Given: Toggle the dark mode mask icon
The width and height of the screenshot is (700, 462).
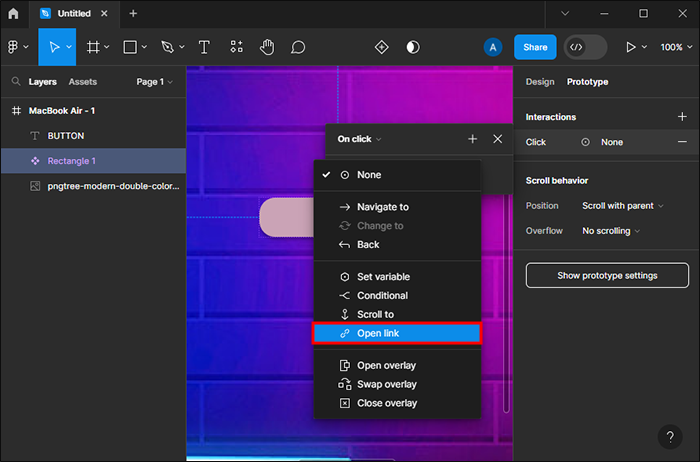Looking at the screenshot, I should (x=413, y=47).
